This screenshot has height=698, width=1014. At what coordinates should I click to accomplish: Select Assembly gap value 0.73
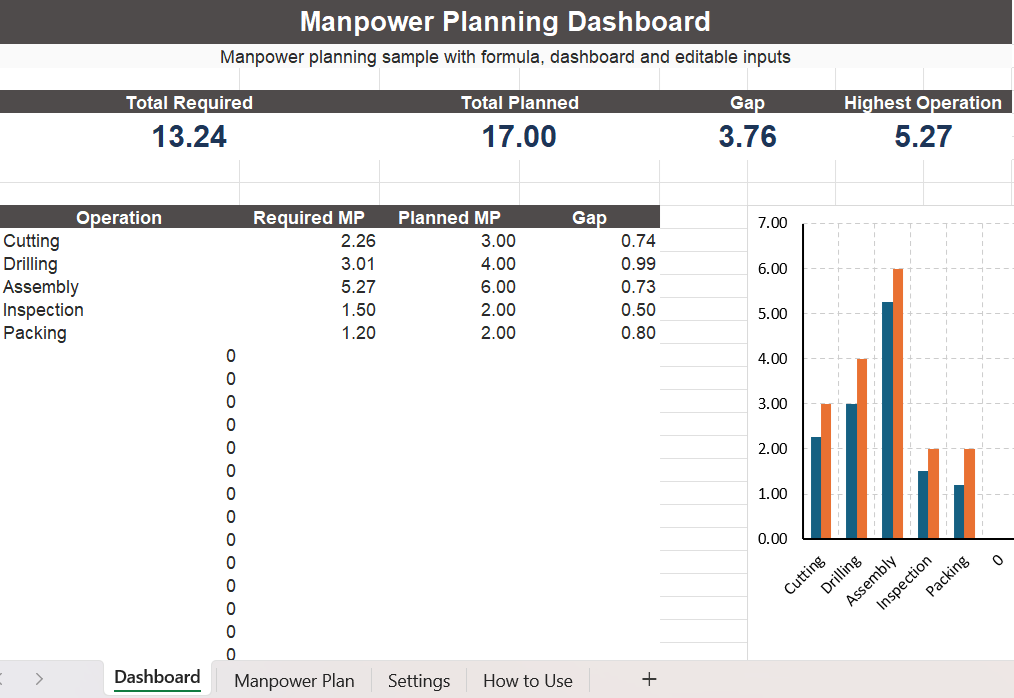point(638,287)
